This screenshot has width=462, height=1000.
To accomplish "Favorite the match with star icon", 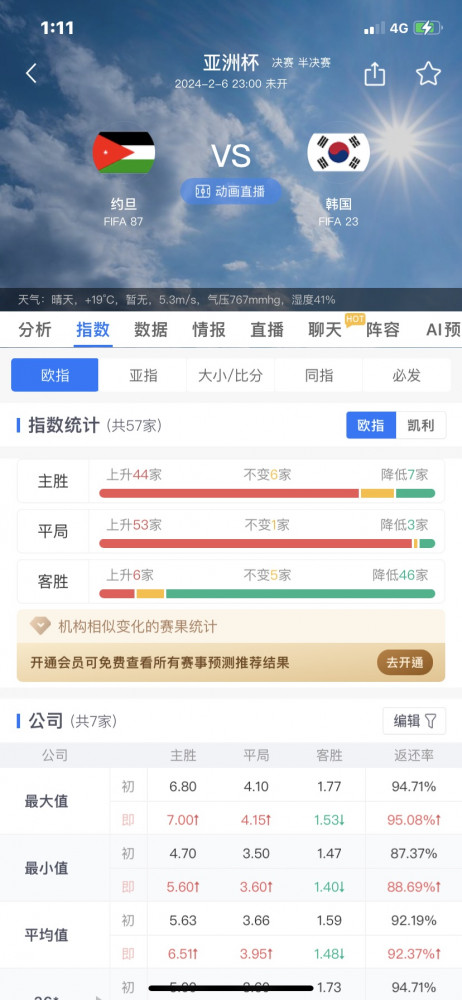I will click(428, 74).
